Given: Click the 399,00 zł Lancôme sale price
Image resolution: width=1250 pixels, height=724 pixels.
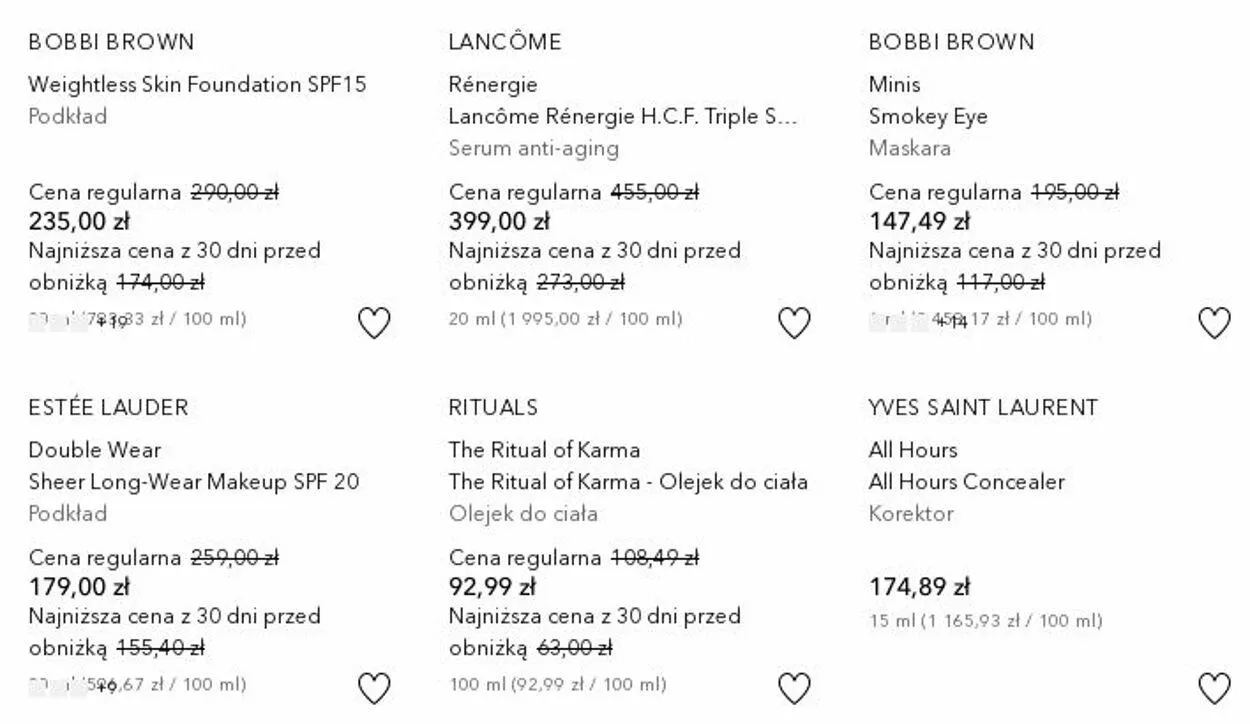Looking at the screenshot, I should tap(499, 220).
